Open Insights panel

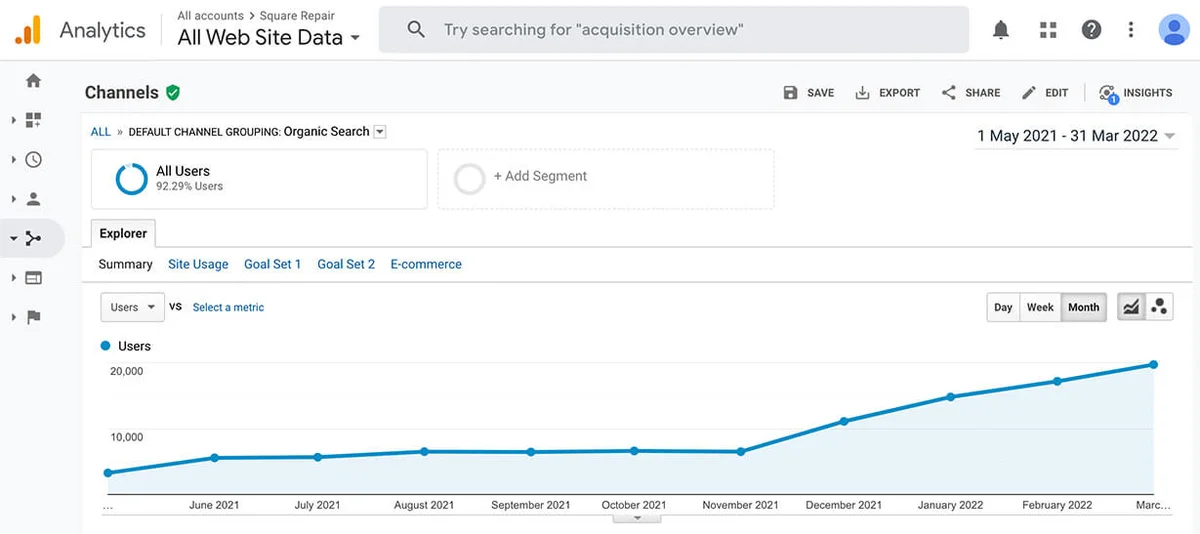point(1135,92)
